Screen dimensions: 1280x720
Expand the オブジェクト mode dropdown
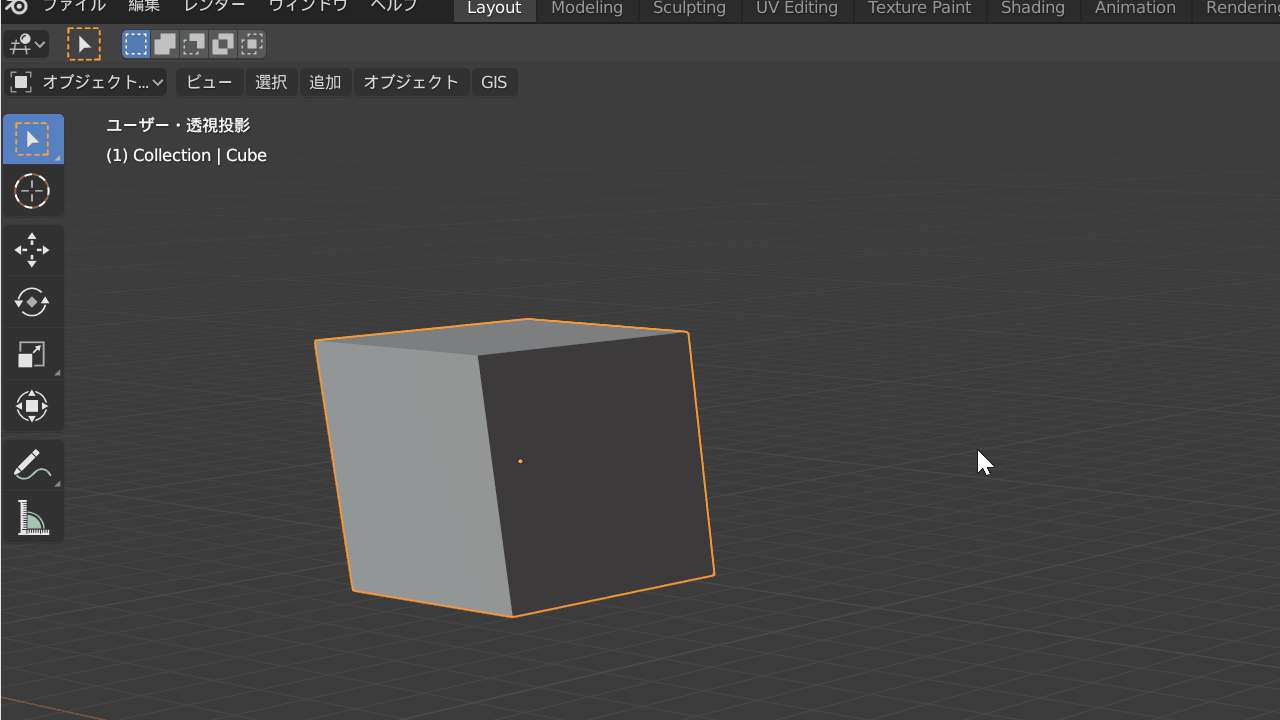point(86,82)
